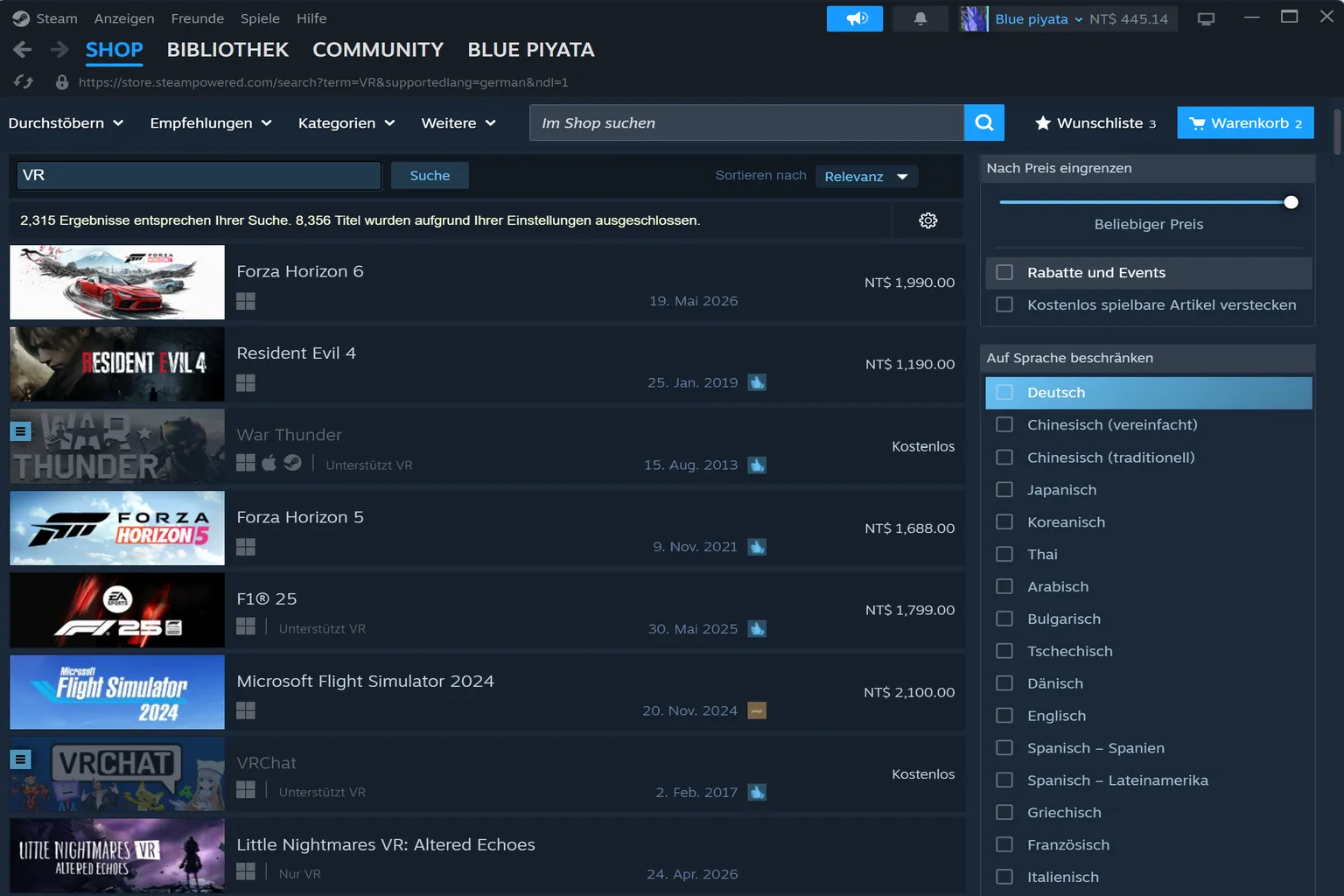Open the Anzeigen menu
1344x896 pixels.
pos(124,18)
